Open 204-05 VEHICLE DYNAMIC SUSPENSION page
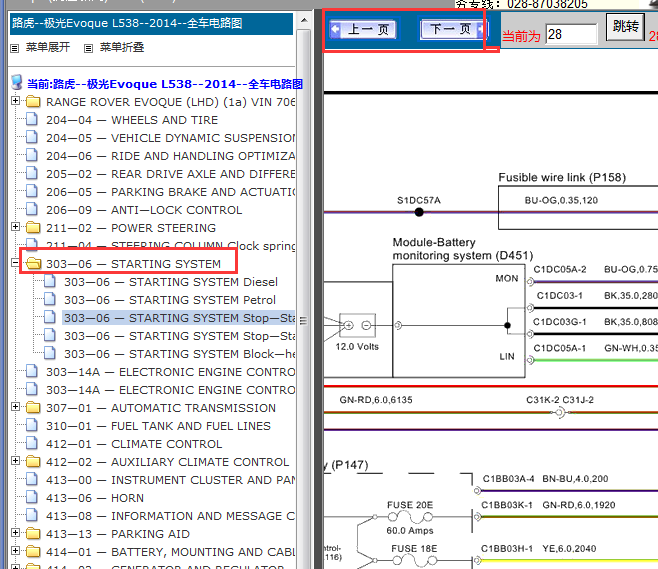Screen dimensions: 658x569 tap(171, 138)
